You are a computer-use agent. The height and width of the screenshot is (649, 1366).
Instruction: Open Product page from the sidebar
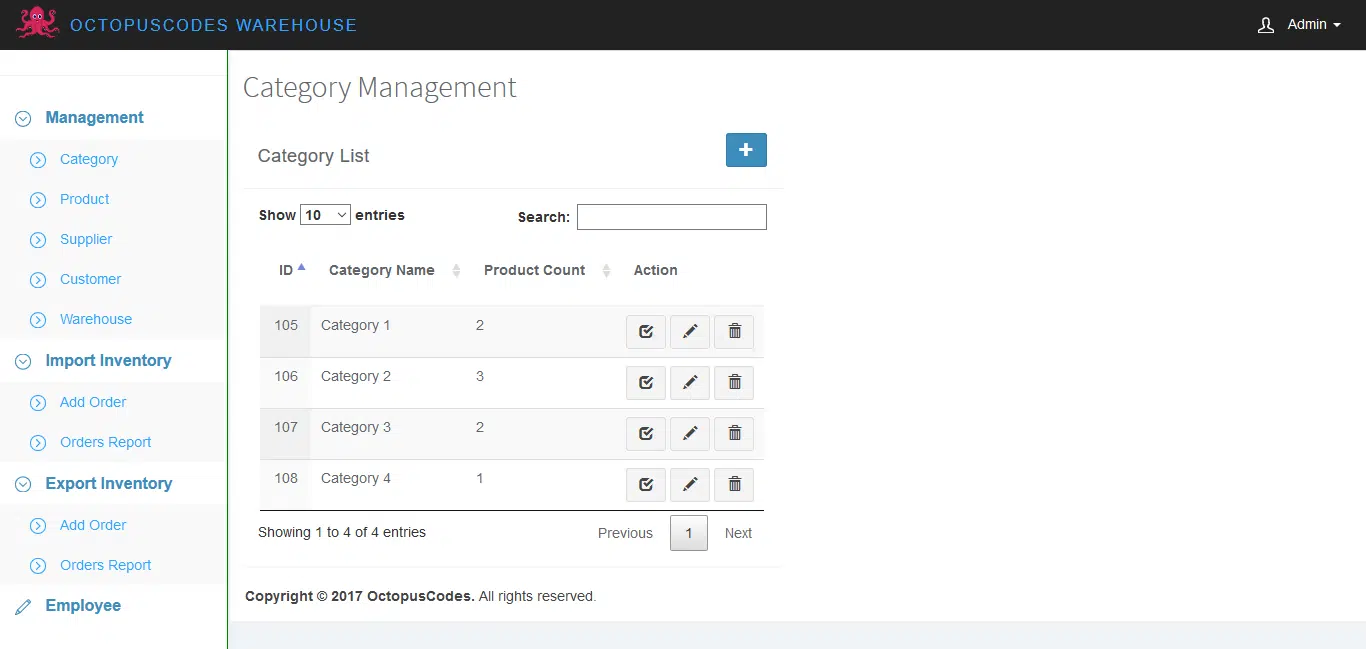(x=84, y=199)
